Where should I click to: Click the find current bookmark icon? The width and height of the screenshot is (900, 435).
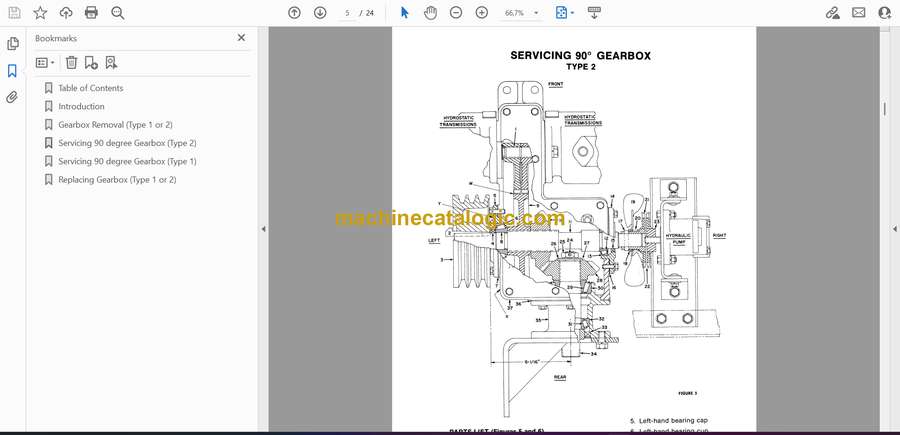[x=111, y=63]
